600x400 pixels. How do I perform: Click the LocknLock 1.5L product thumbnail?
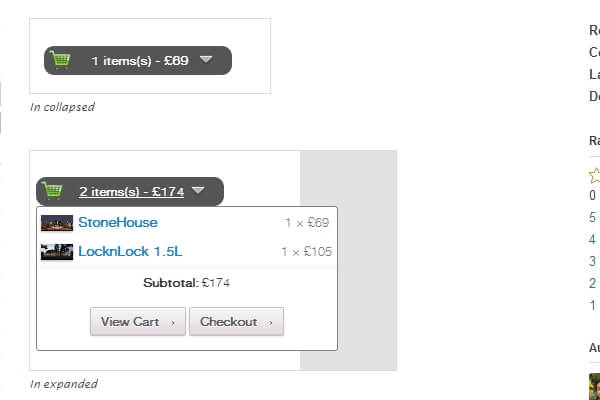point(57,252)
